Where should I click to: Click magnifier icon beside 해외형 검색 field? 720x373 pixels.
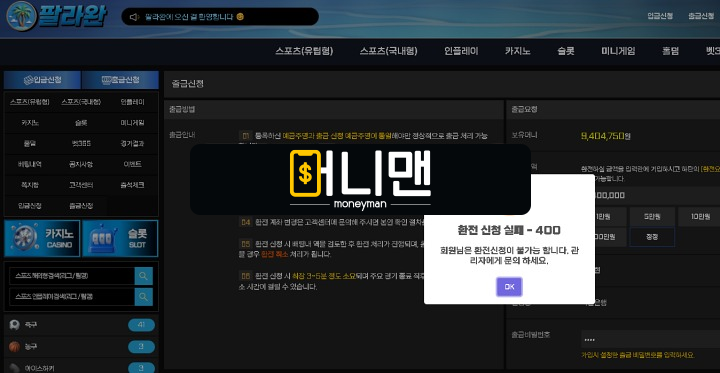144,276
